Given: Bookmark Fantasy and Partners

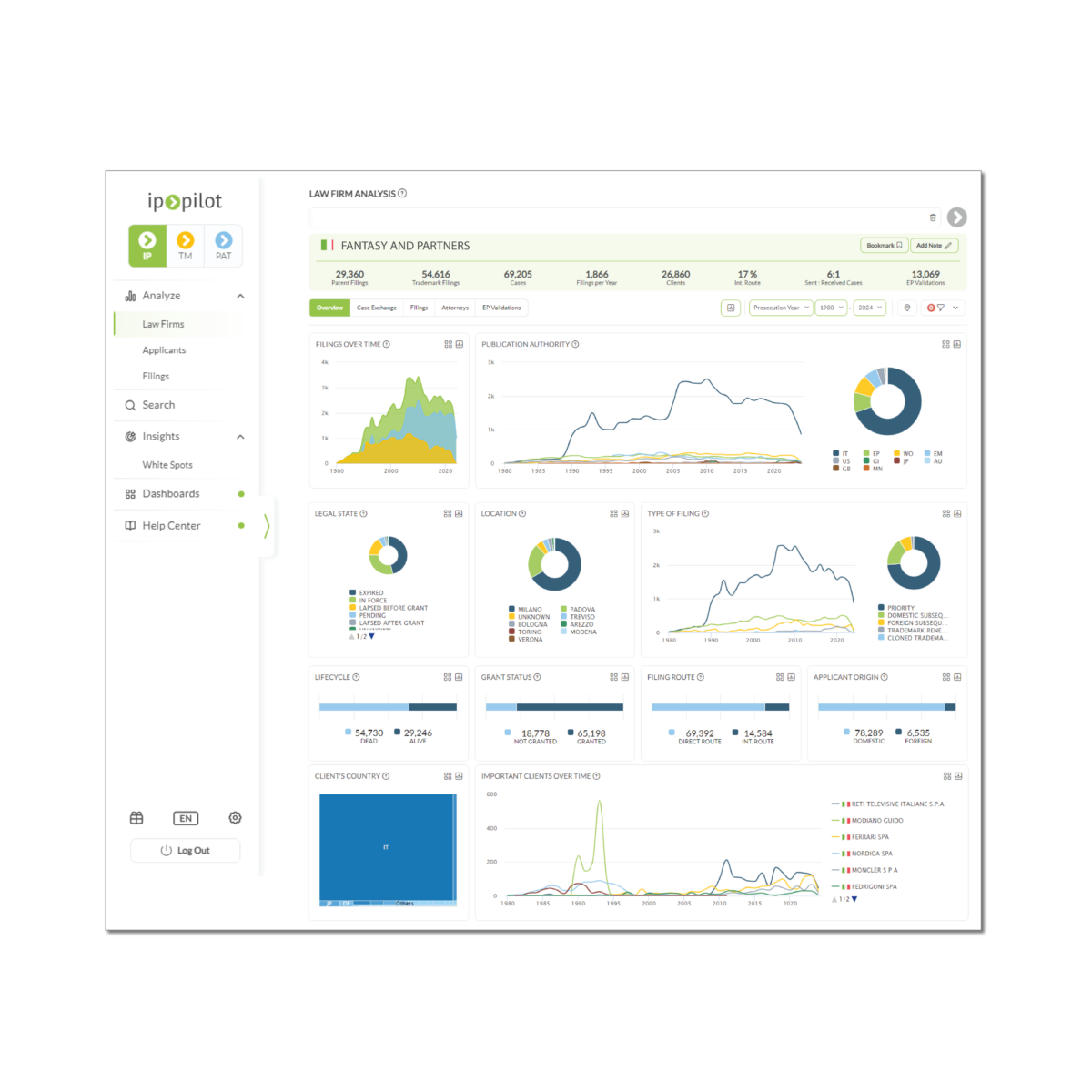Looking at the screenshot, I should click(x=883, y=245).
